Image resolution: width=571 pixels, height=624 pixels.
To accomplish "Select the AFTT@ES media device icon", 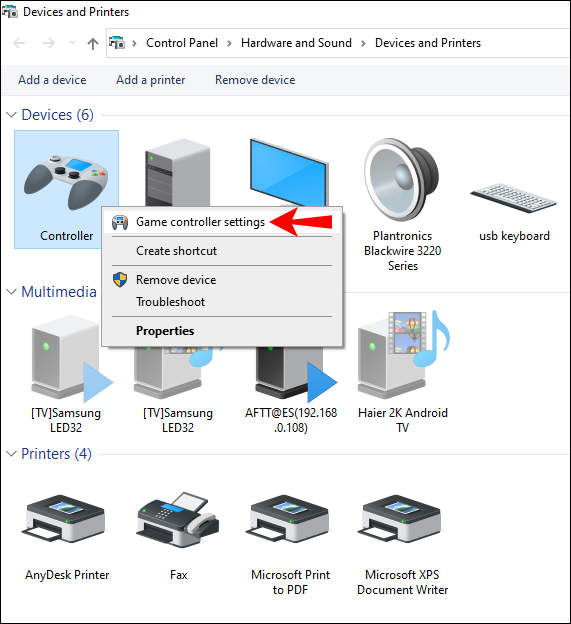I will pyautogui.click(x=296, y=374).
